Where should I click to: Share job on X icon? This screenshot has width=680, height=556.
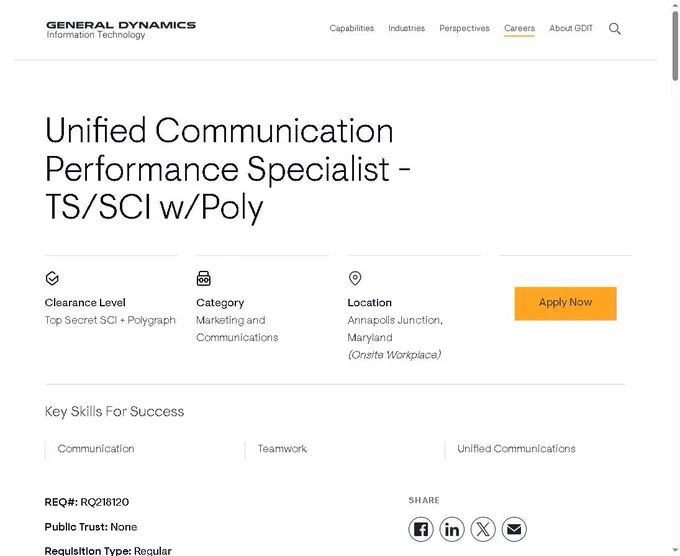pos(483,529)
